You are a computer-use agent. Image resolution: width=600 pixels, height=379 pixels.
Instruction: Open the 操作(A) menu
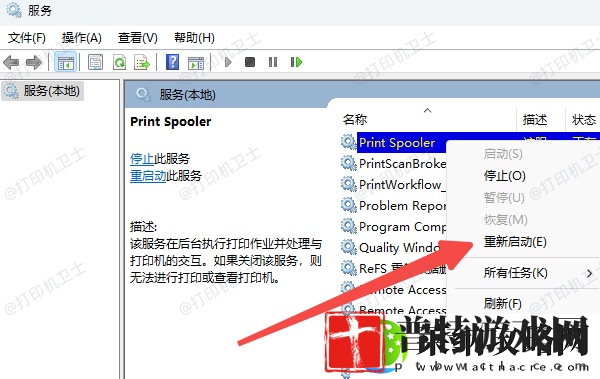[82, 38]
